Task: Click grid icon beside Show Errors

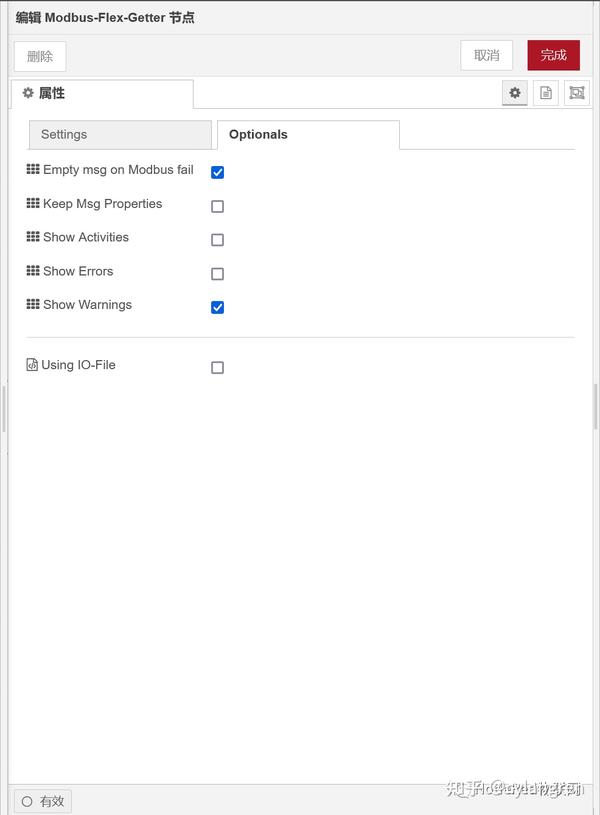Action: [31, 271]
